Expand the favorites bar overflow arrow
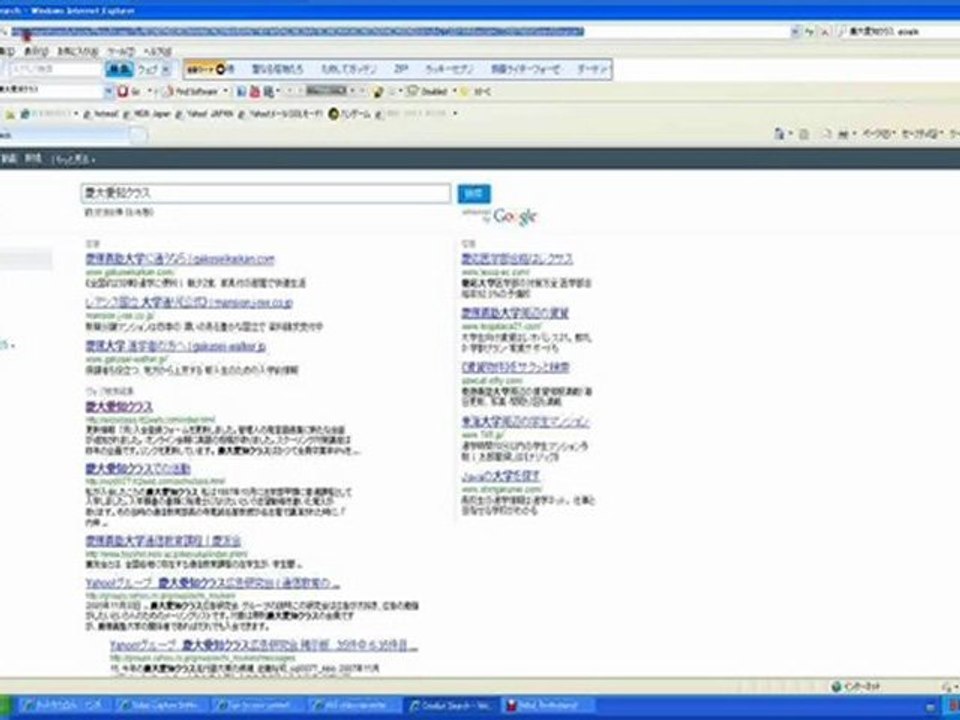 [455, 114]
